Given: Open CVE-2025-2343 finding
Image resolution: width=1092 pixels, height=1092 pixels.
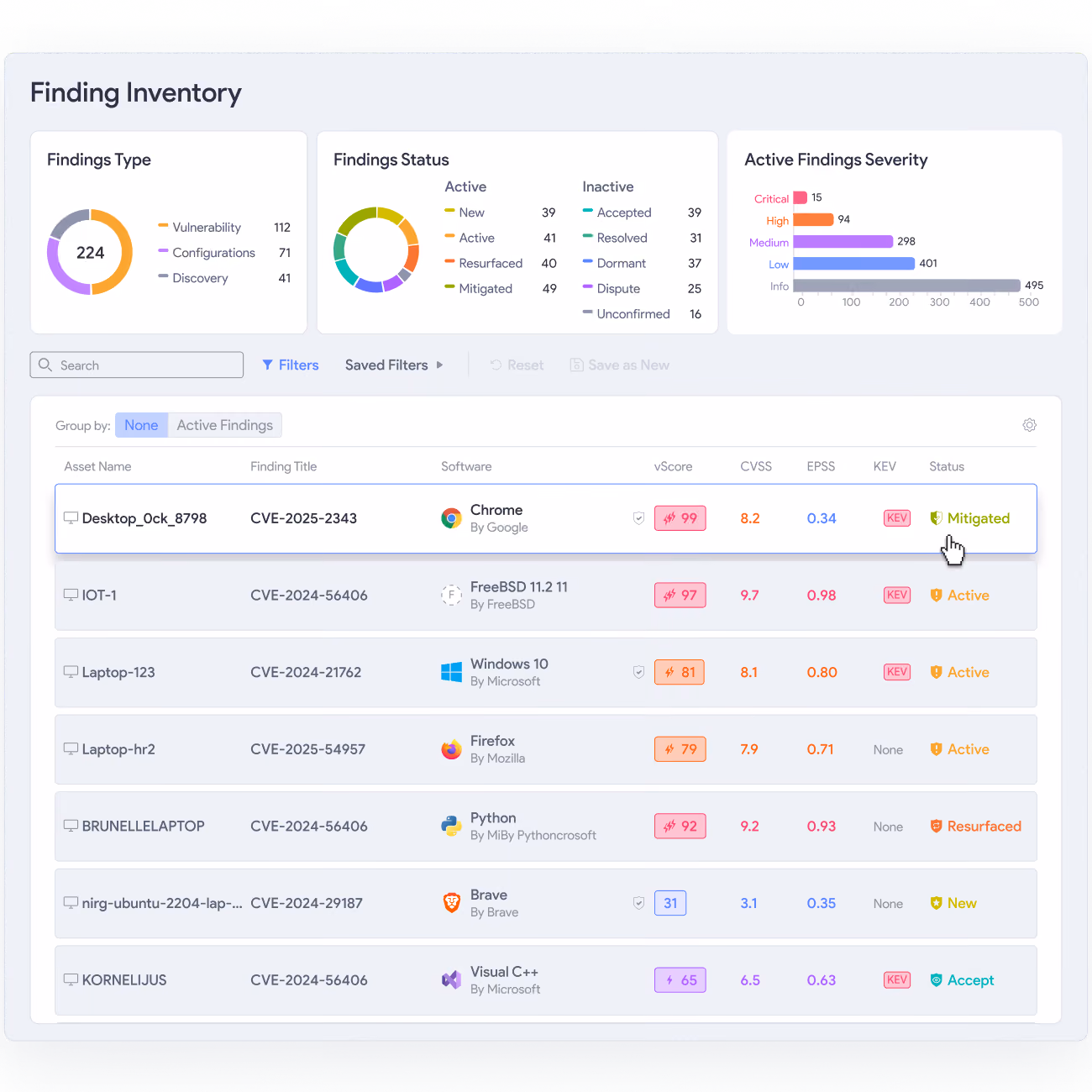Looking at the screenshot, I should 303,518.
